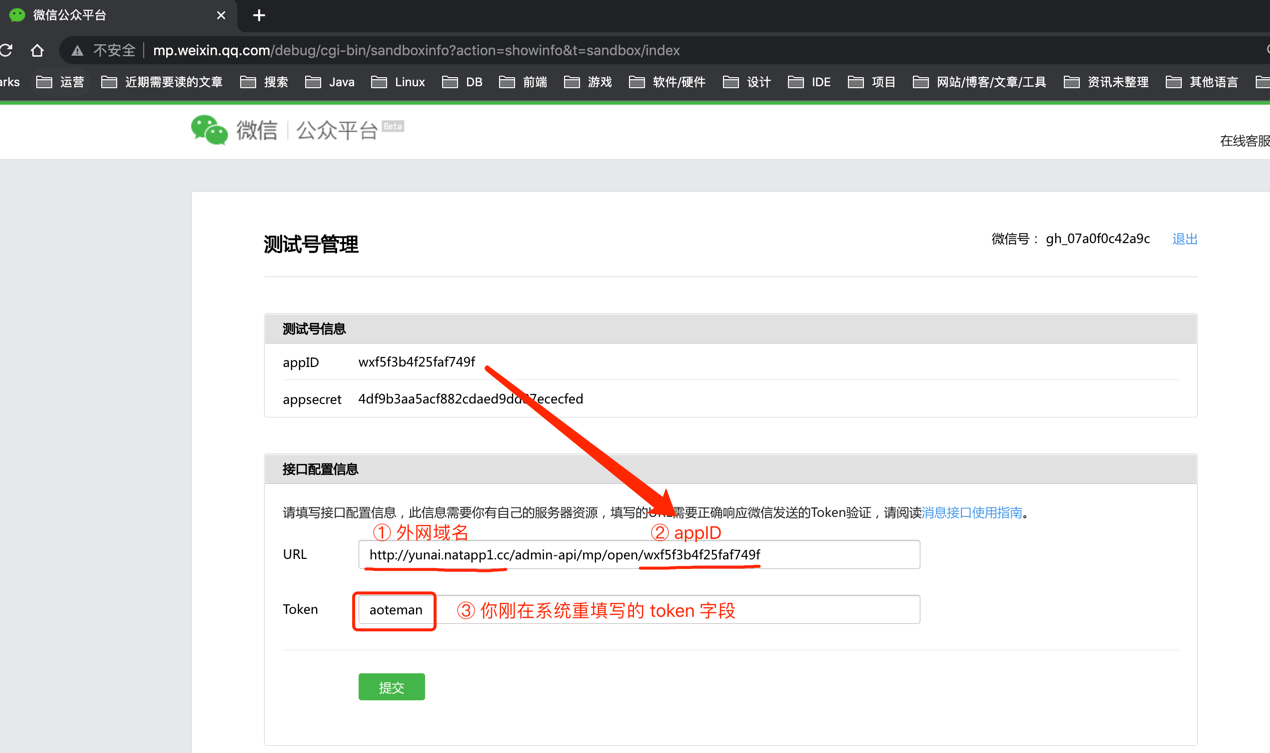
Task: Click the 退出 logout link
Action: [x=1184, y=238]
